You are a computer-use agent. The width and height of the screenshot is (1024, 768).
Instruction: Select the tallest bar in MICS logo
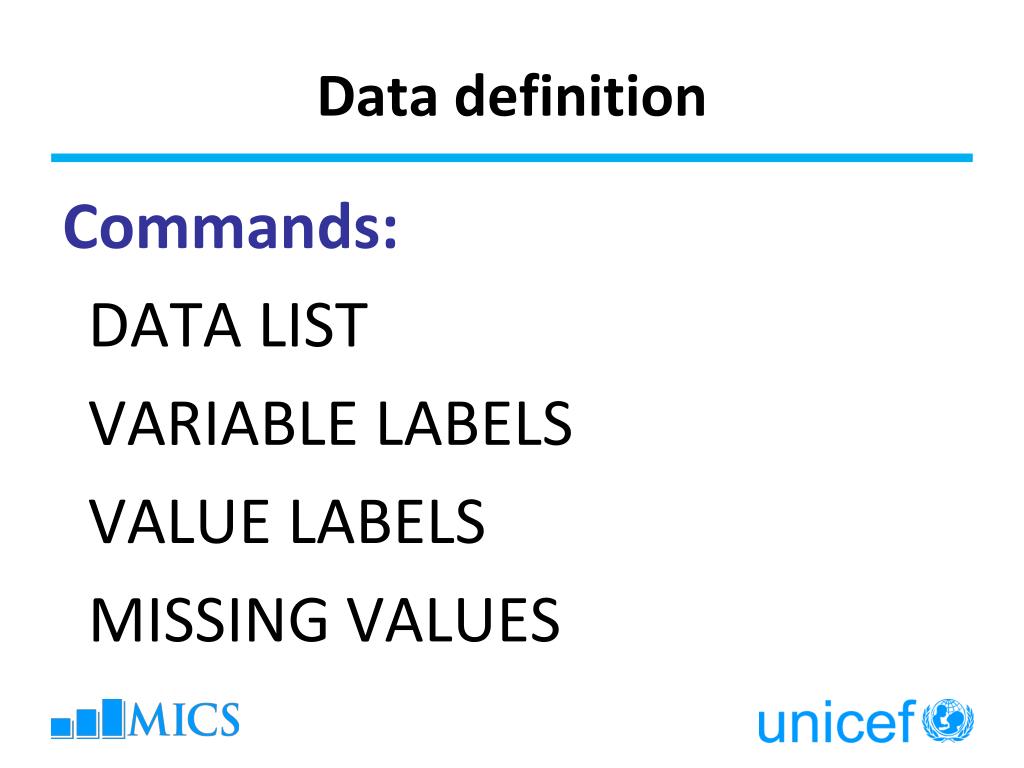[x=113, y=719]
